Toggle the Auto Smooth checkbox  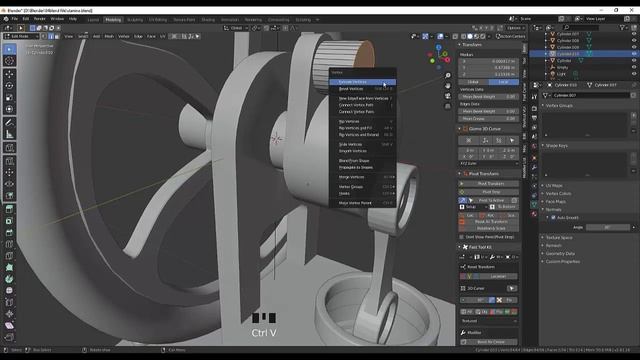553,218
